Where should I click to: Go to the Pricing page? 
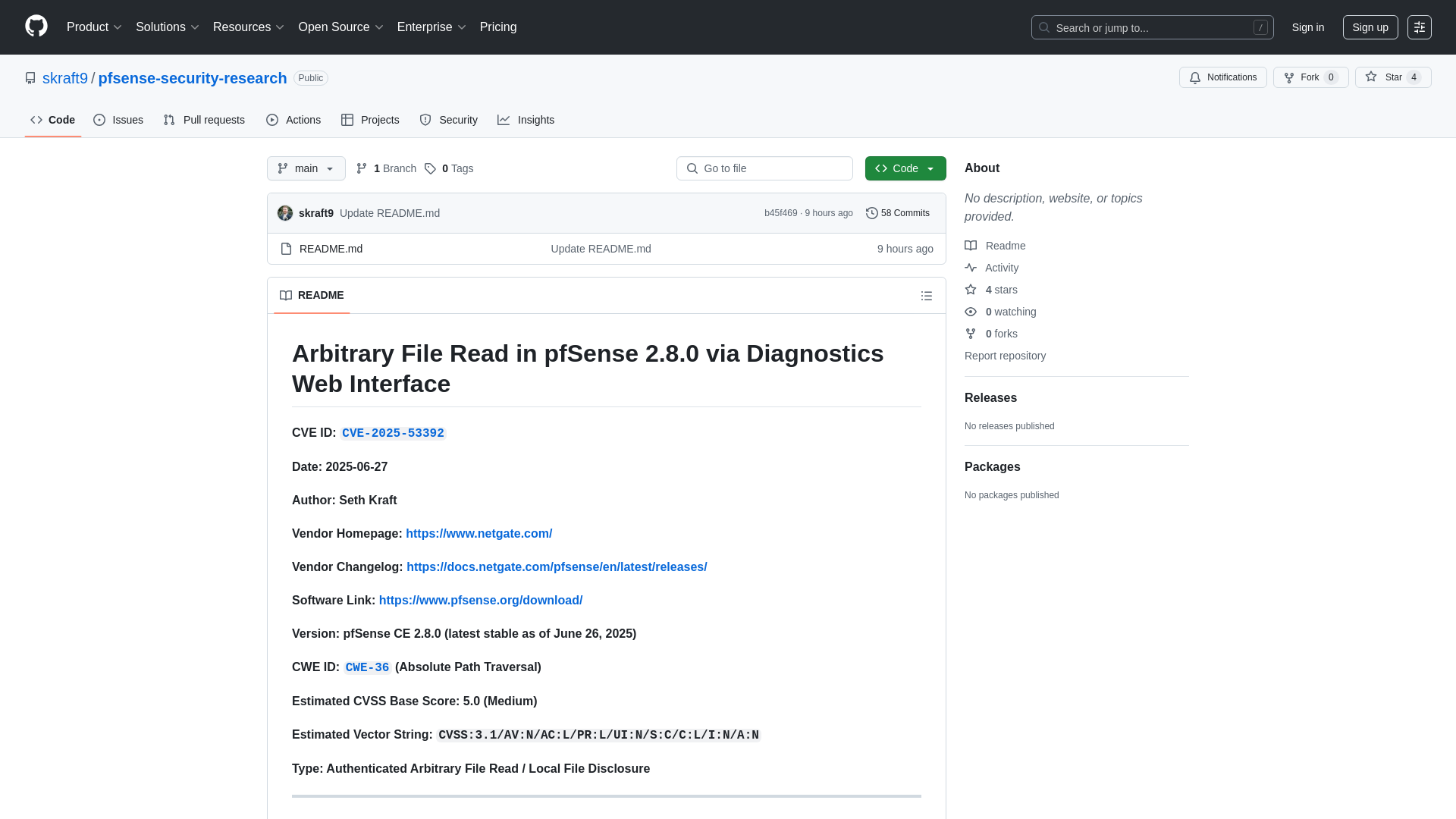(498, 27)
